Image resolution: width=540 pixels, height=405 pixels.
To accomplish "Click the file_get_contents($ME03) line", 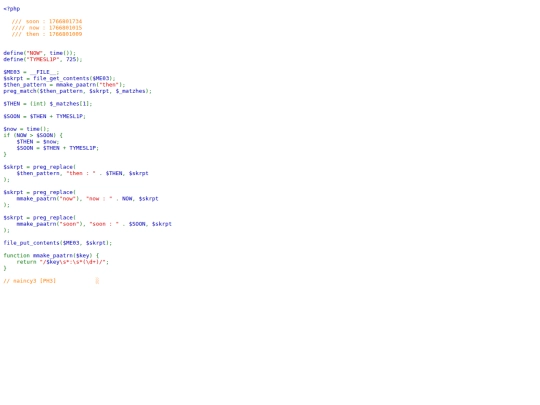I will point(60,78).
